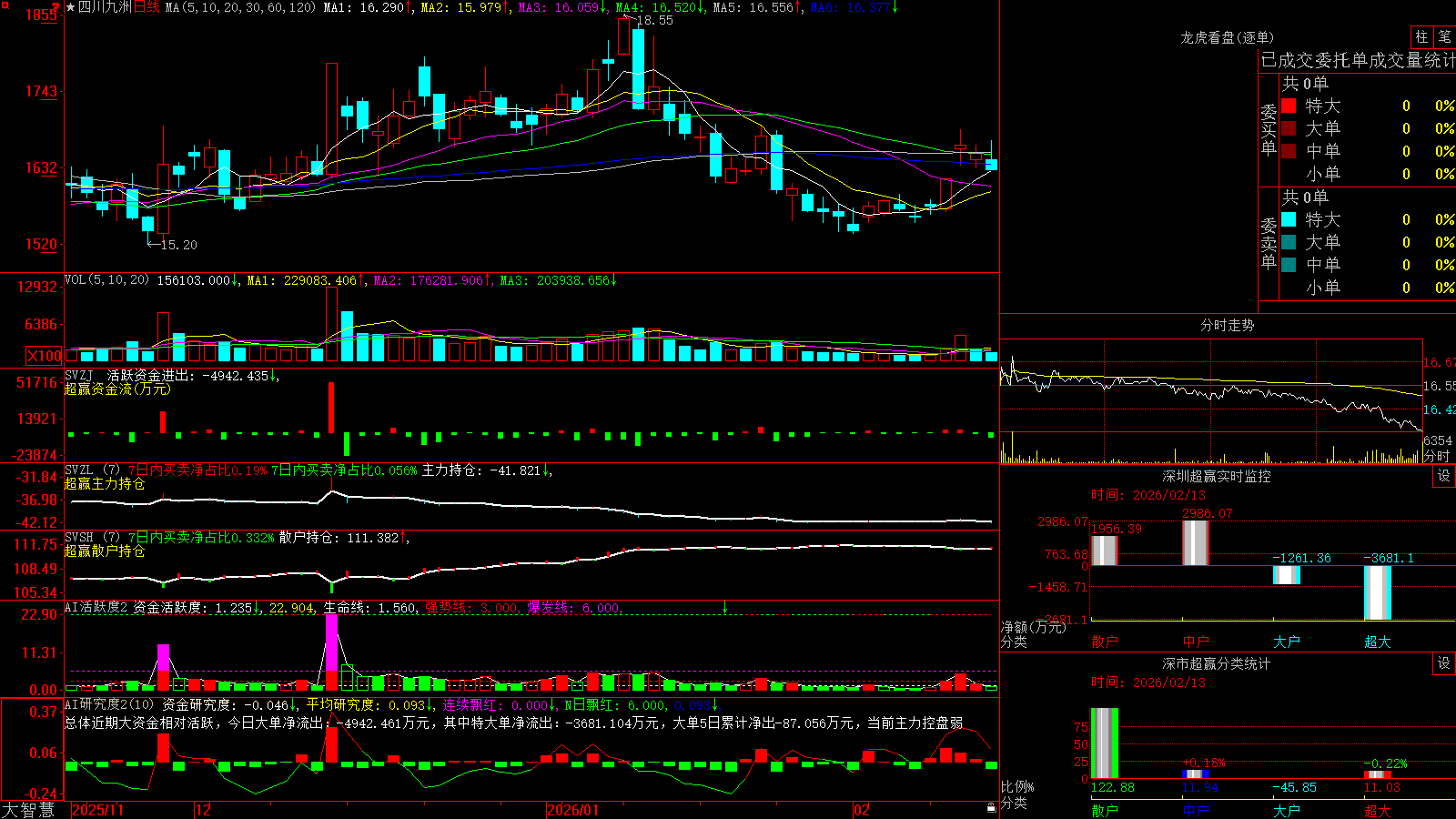1456x819 pixels.
Task: Click the 18.55 high price annotation
Action: (x=654, y=20)
